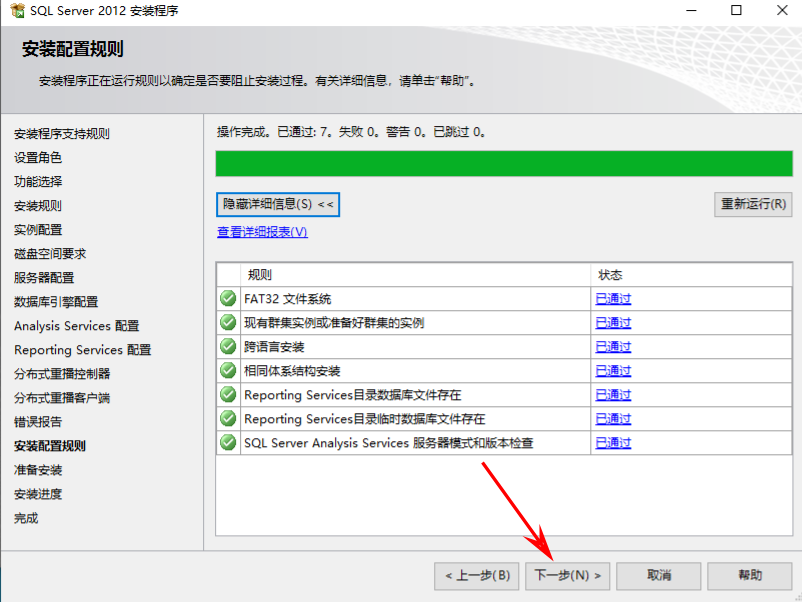Select 磁盘空间要求 in the step list

tap(50, 254)
